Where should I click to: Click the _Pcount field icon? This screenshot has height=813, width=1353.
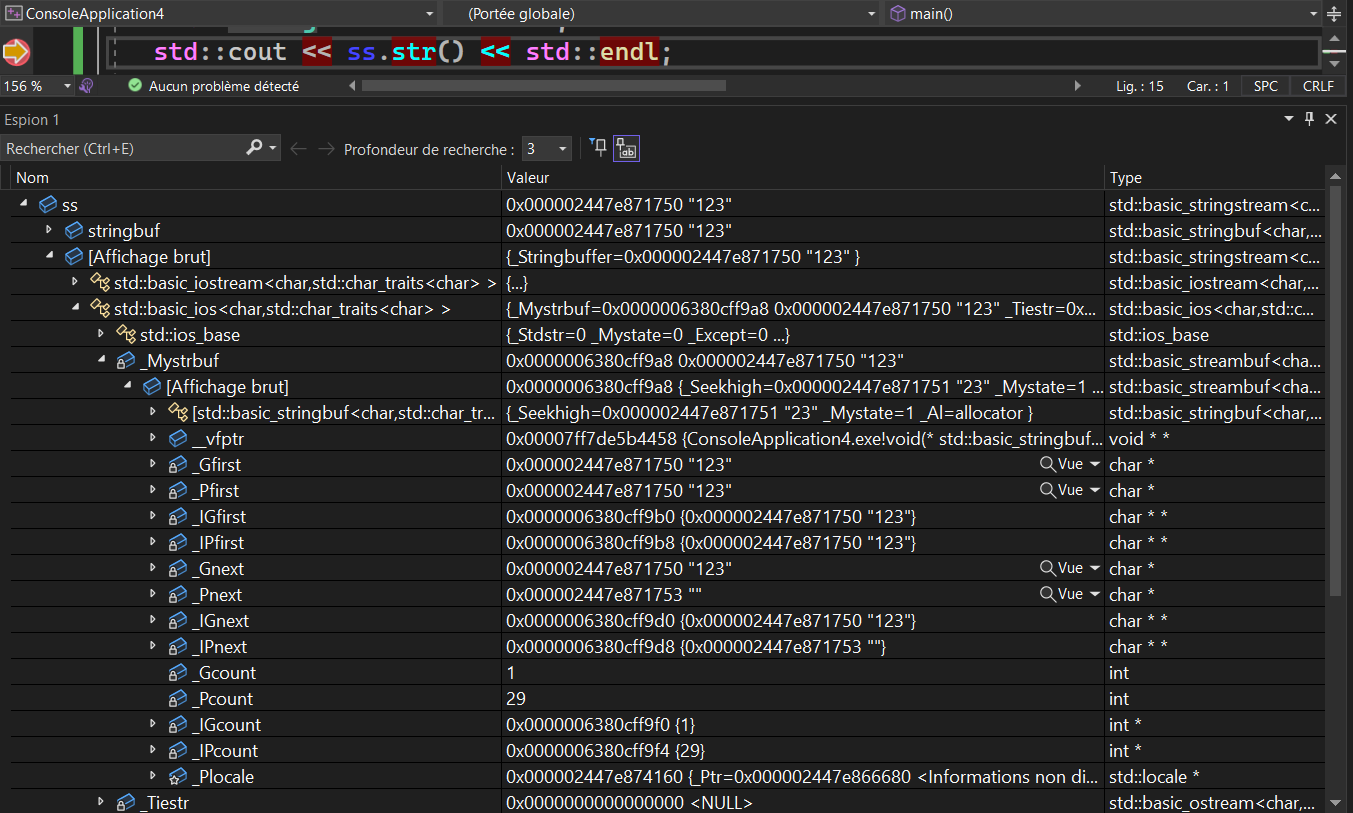177,699
